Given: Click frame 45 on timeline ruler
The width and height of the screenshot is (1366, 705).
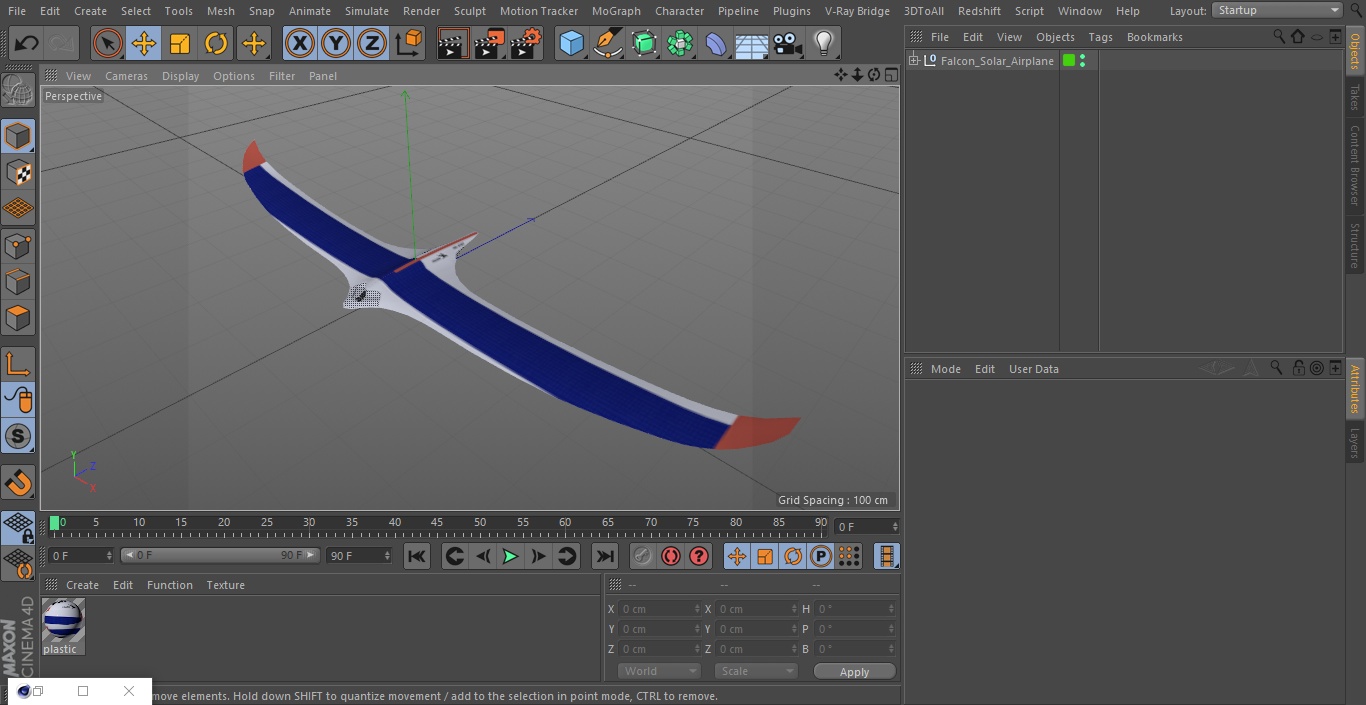Looking at the screenshot, I should point(437,522).
